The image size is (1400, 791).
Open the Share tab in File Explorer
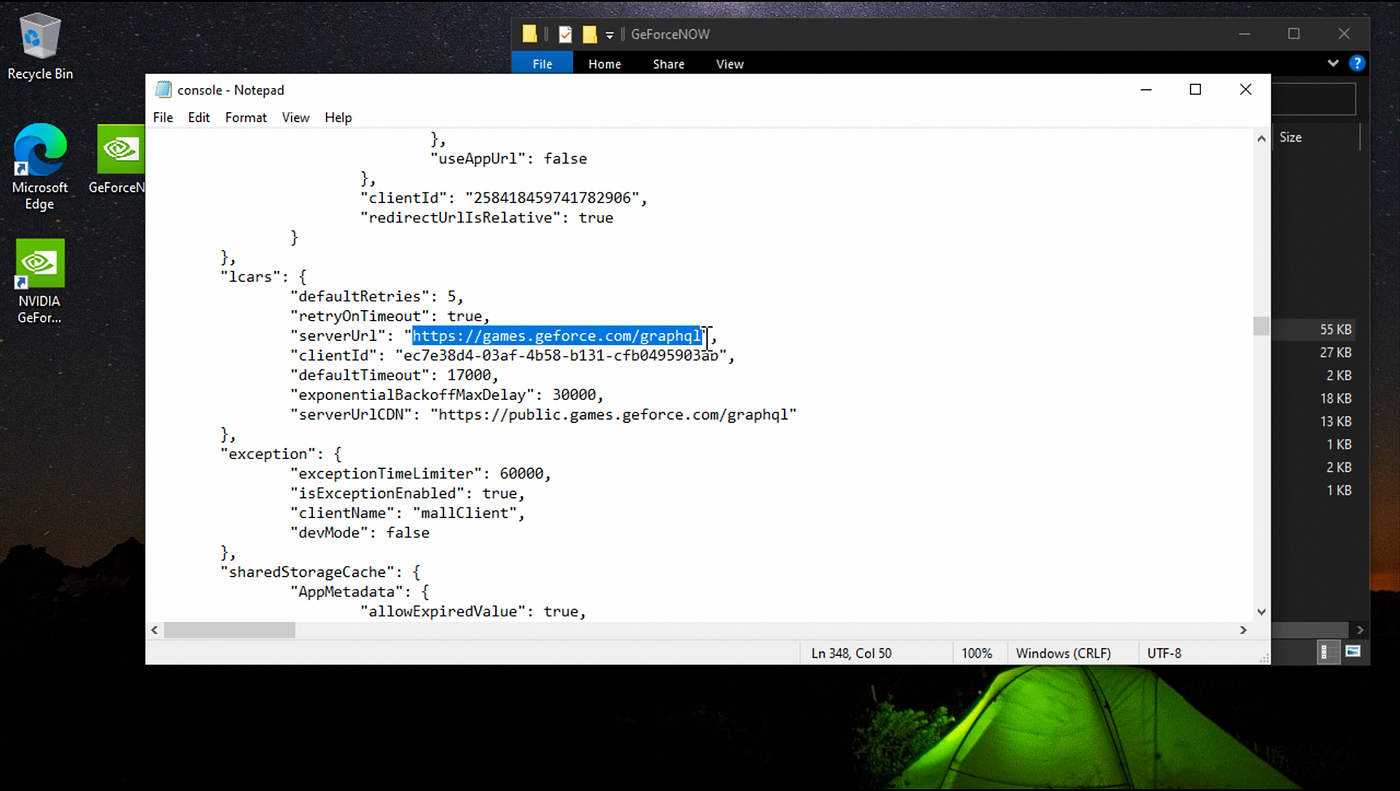(x=669, y=64)
